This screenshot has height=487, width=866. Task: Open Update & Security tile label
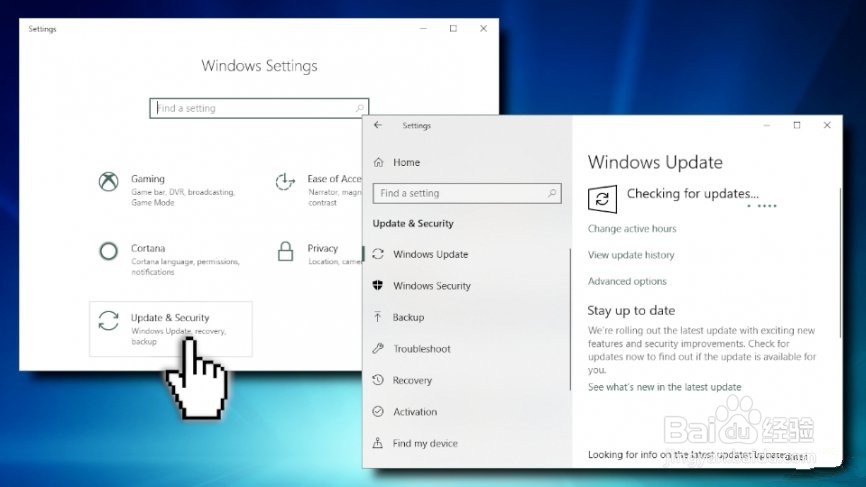(x=170, y=317)
